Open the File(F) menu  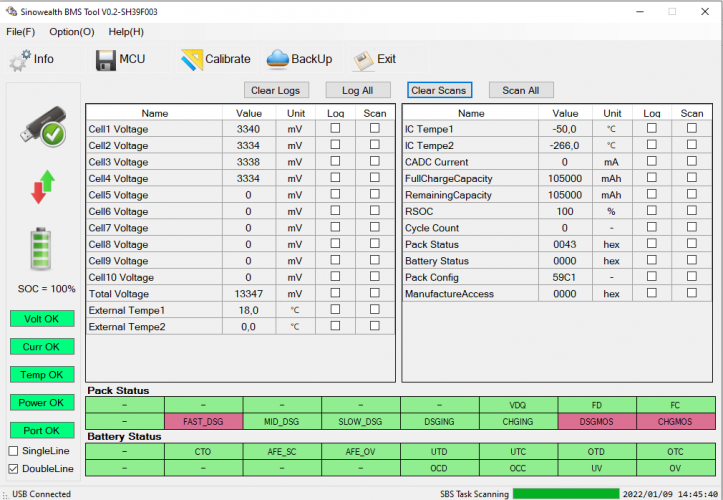(x=20, y=32)
